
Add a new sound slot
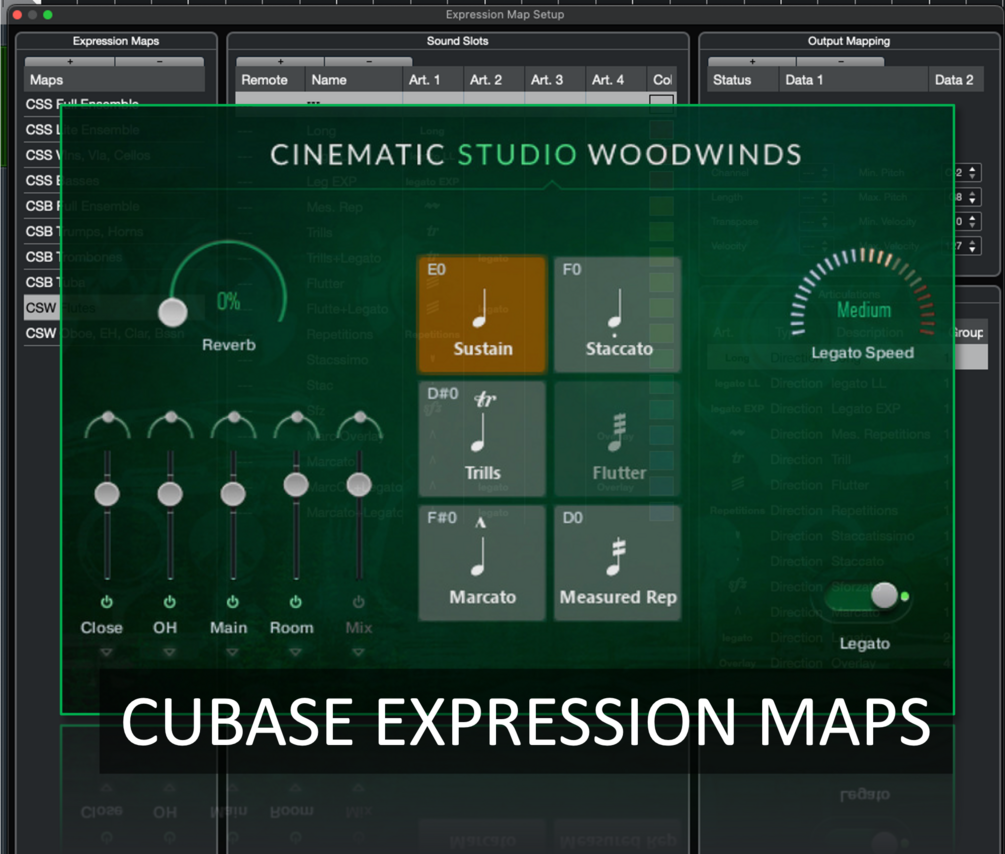point(280,62)
